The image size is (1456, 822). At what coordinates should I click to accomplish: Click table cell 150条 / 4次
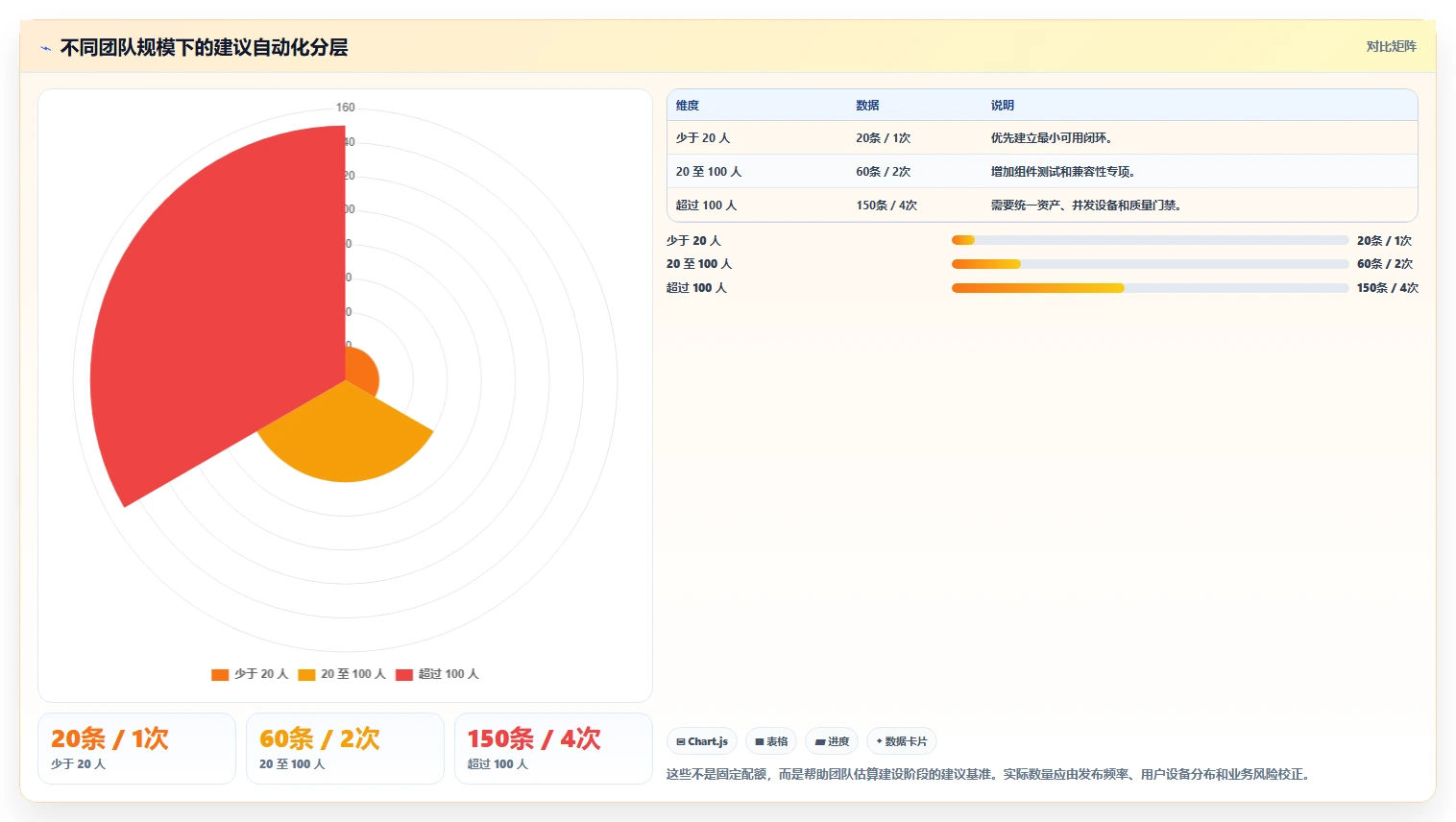(x=886, y=205)
